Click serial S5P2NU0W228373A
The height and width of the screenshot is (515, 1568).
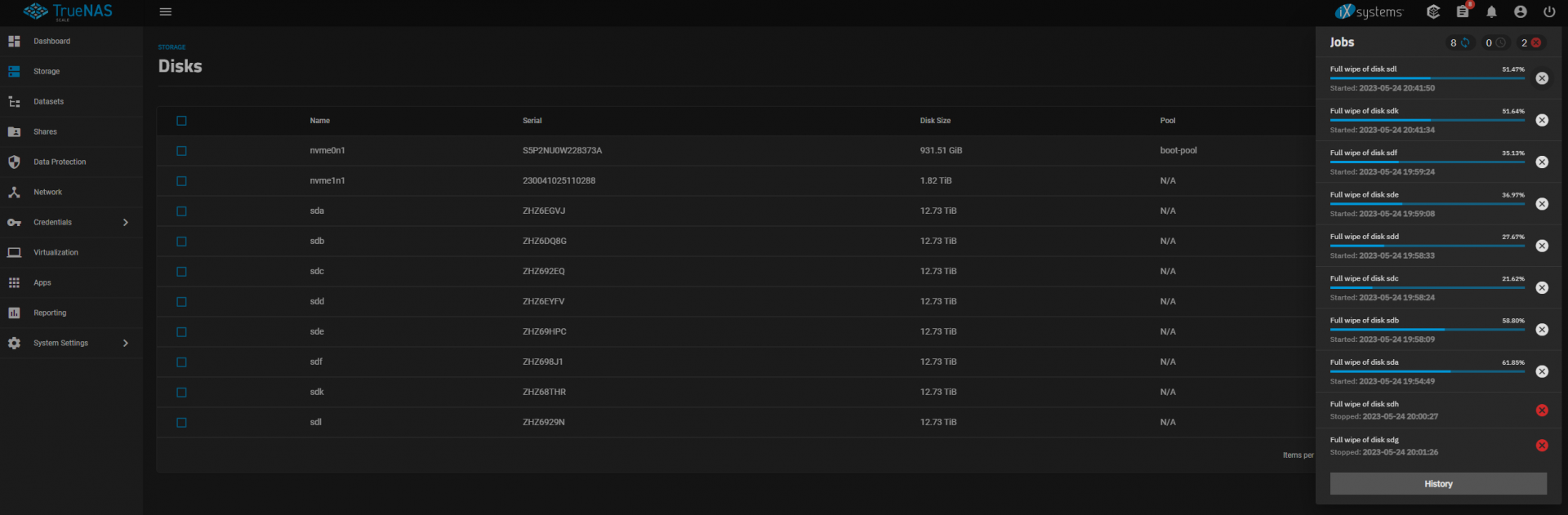click(562, 151)
